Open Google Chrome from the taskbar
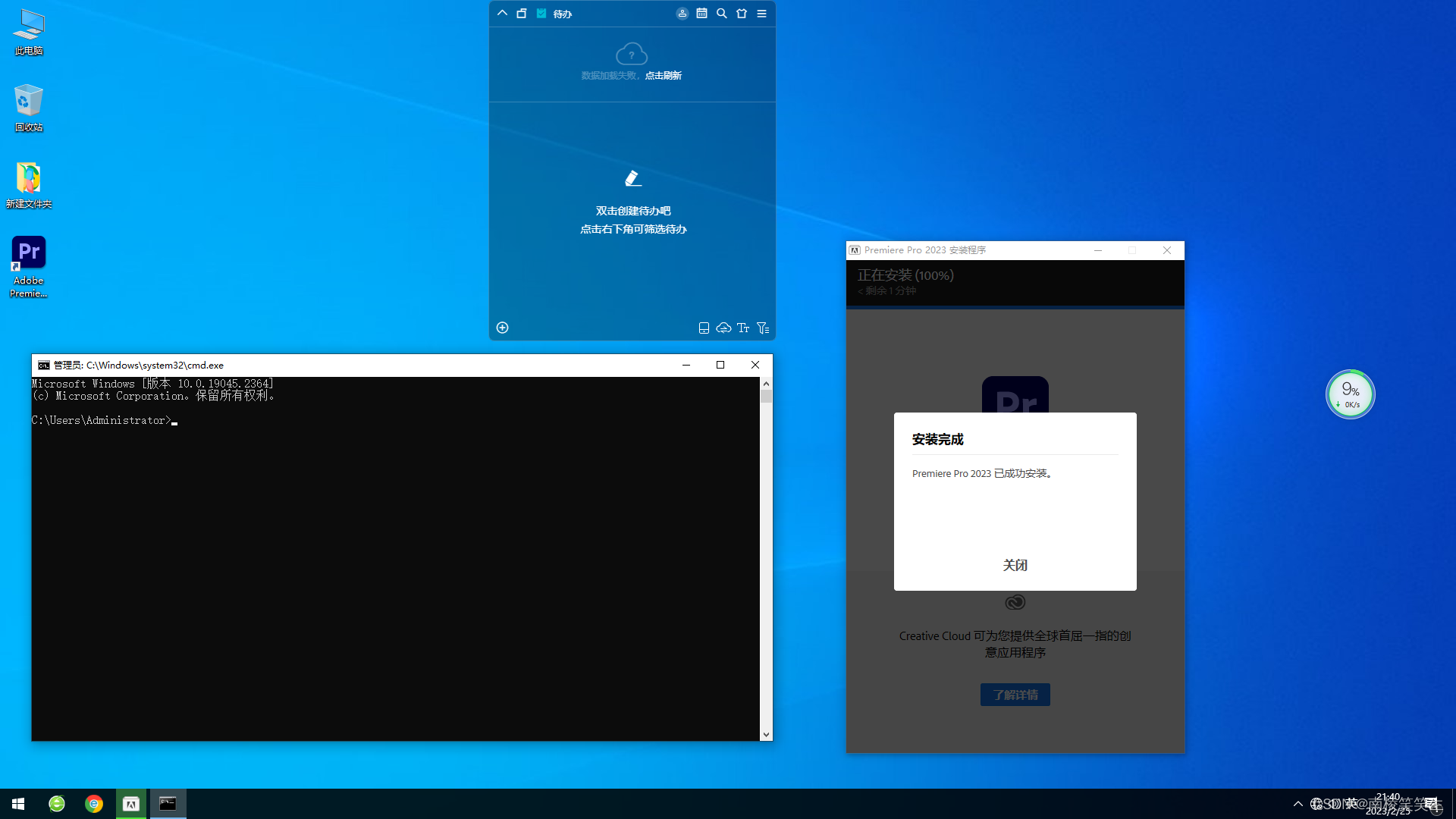The width and height of the screenshot is (1456, 819). [94, 804]
